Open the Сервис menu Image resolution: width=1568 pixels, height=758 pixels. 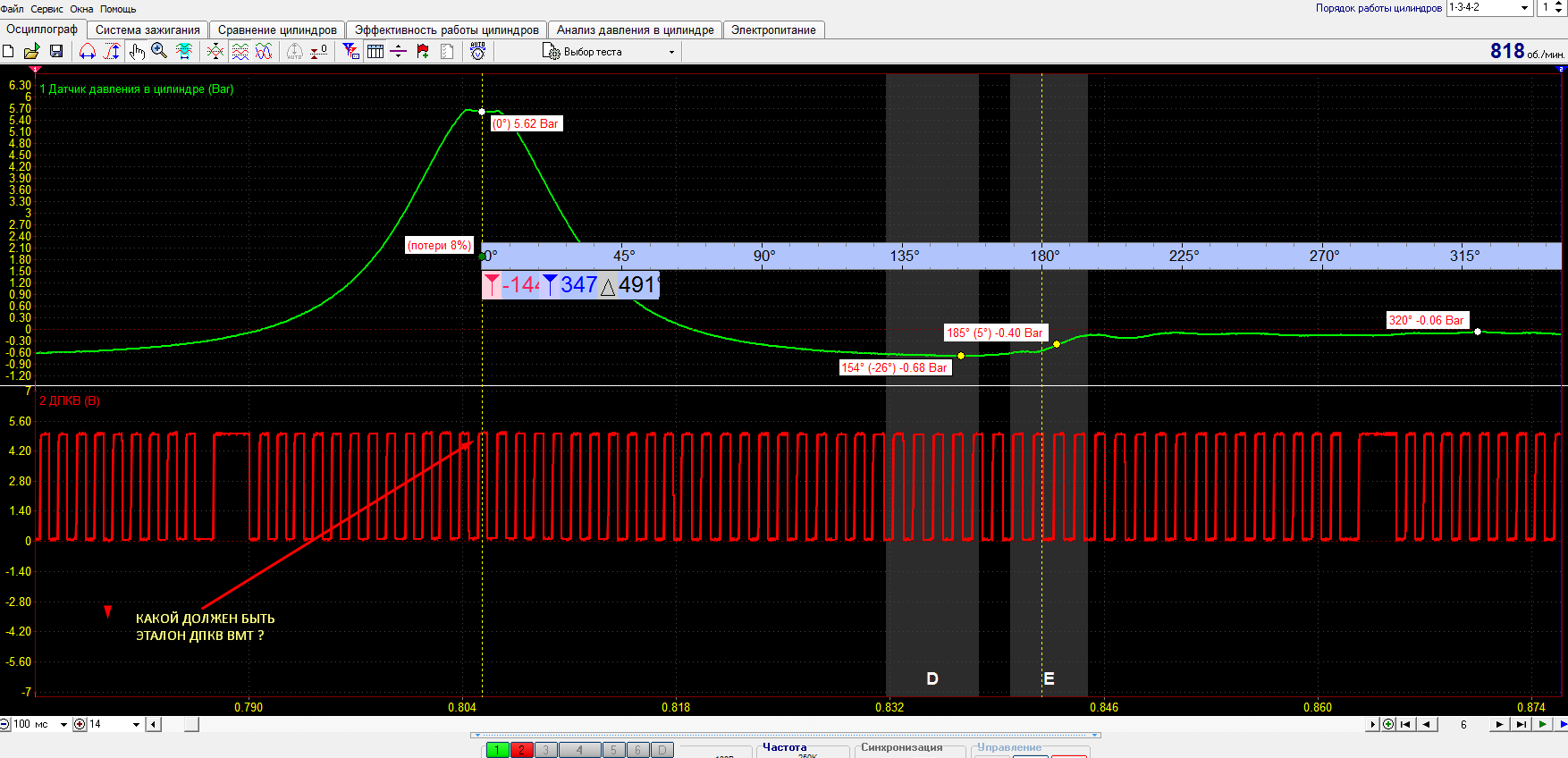(x=46, y=9)
